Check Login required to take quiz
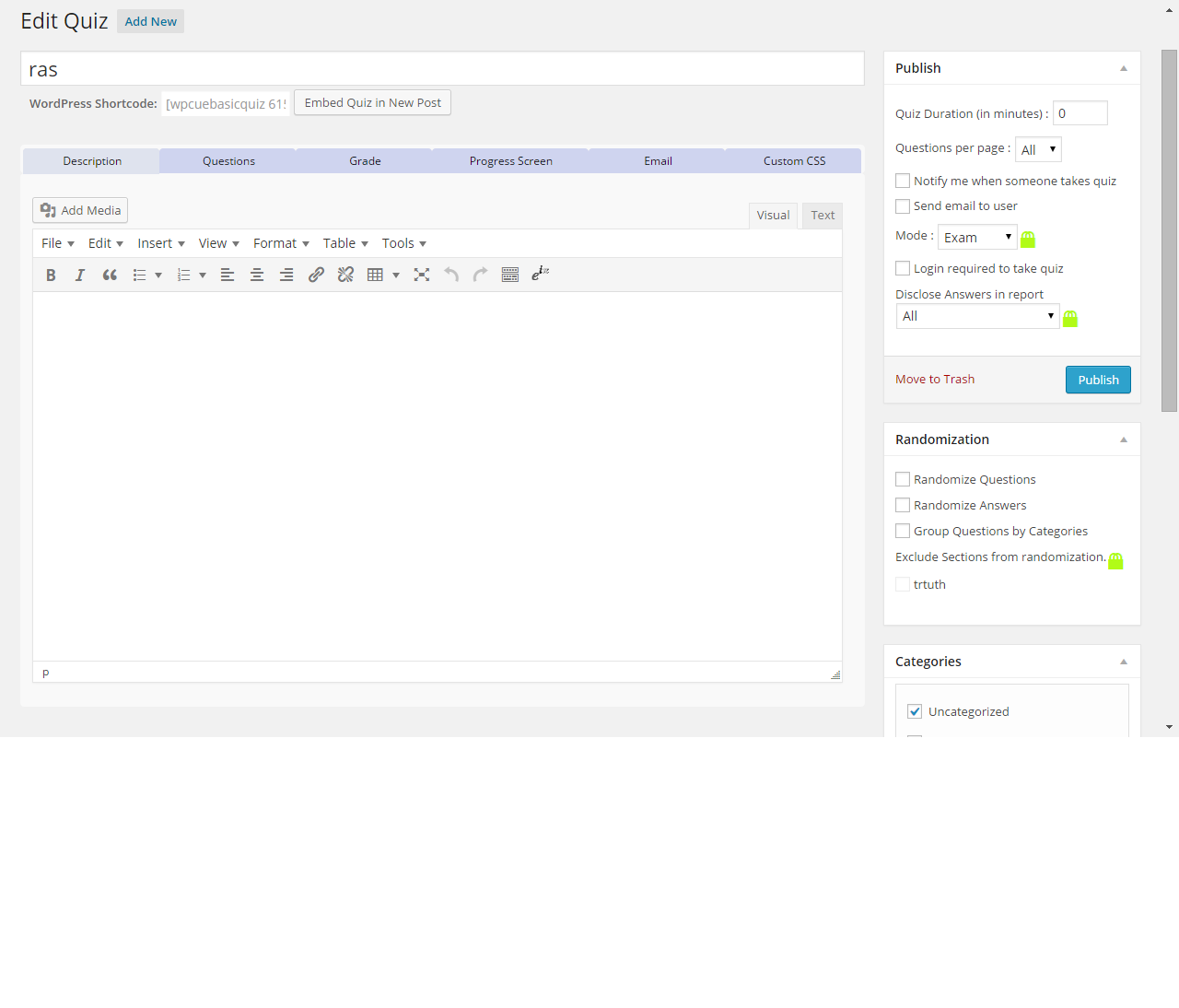Image resolution: width=1179 pixels, height=1008 pixels. (x=903, y=268)
